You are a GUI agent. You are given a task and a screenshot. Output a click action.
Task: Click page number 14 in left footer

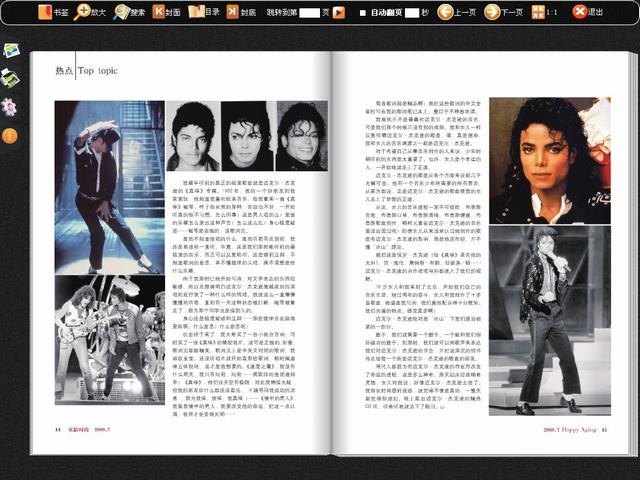pyautogui.click(x=58, y=429)
